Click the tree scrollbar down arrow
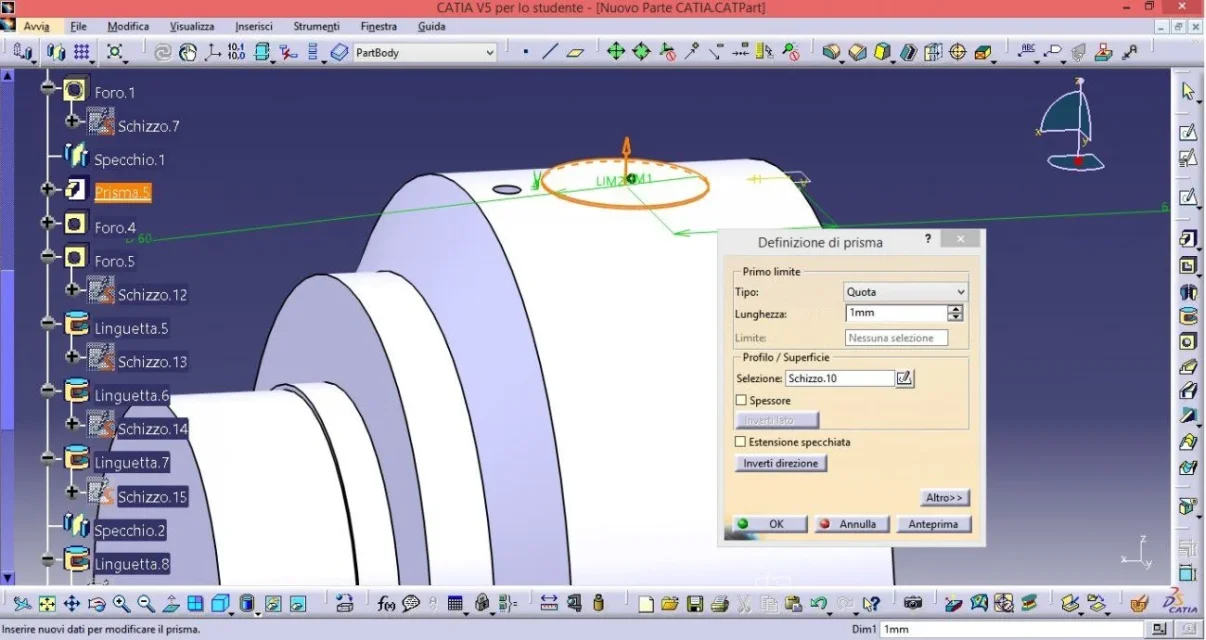This screenshot has width=1206, height=640. [x=7, y=577]
